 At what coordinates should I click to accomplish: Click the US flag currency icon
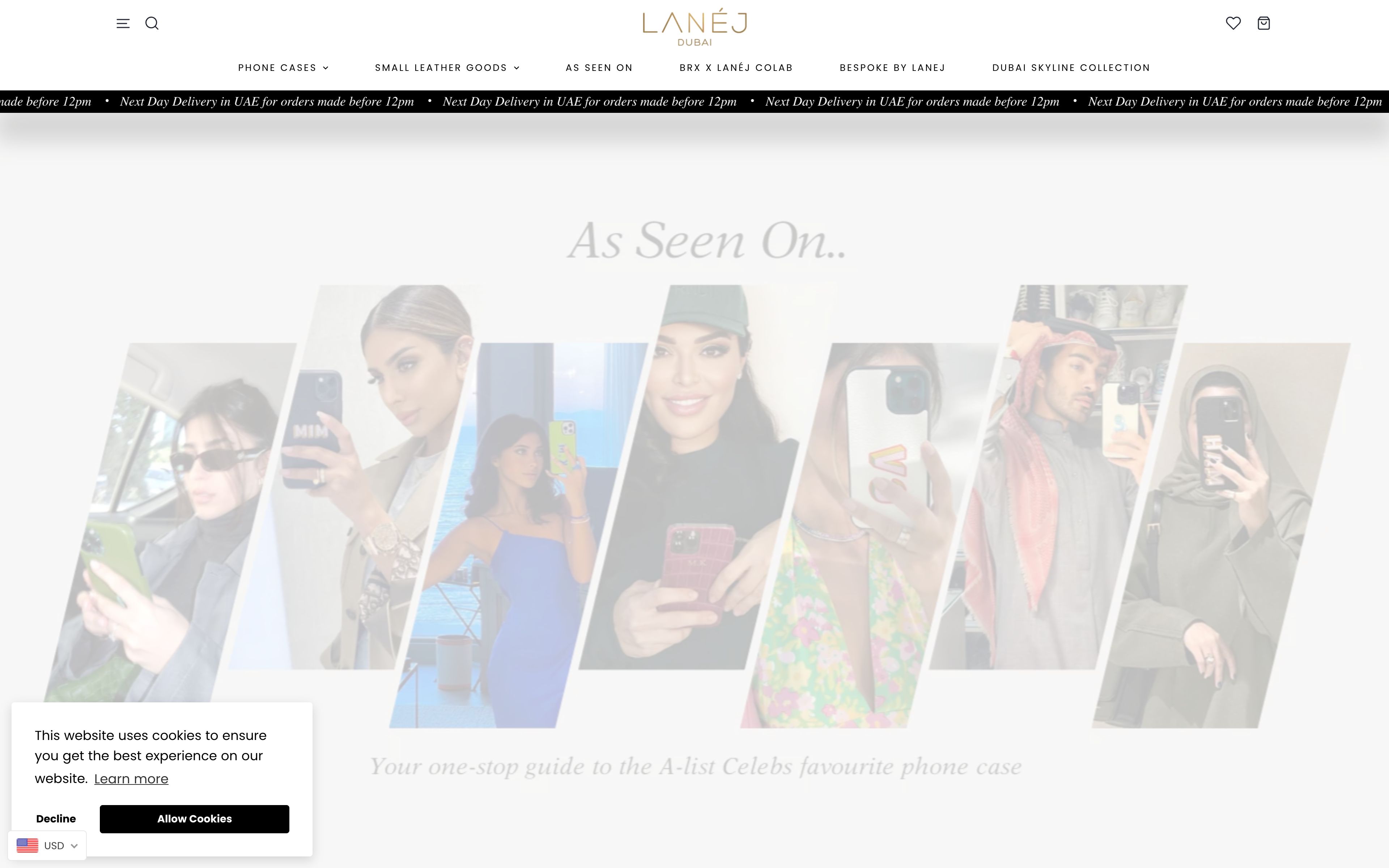[x=27, y=846]
